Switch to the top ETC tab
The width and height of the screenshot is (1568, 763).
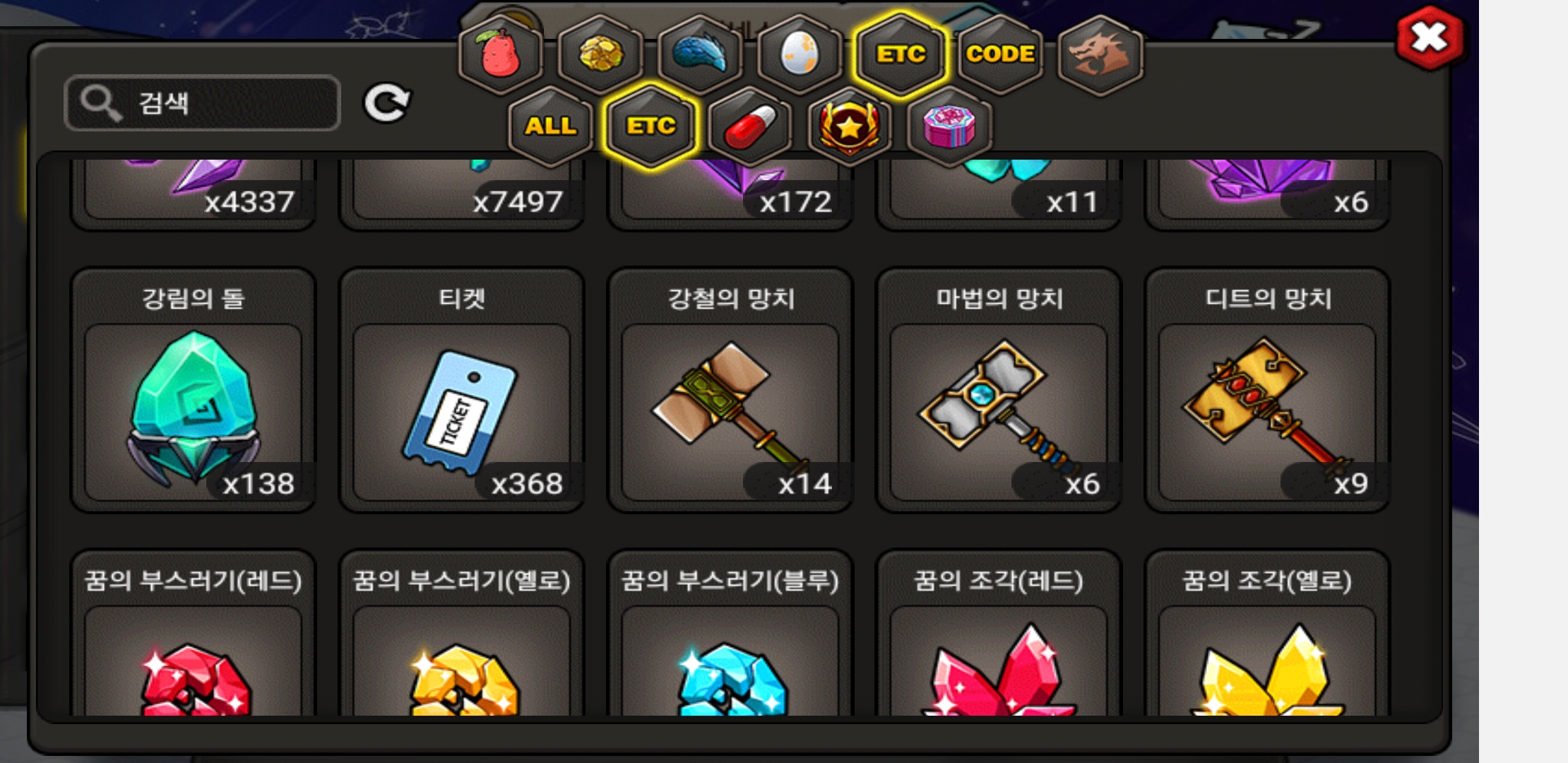(x=901, y=54)
